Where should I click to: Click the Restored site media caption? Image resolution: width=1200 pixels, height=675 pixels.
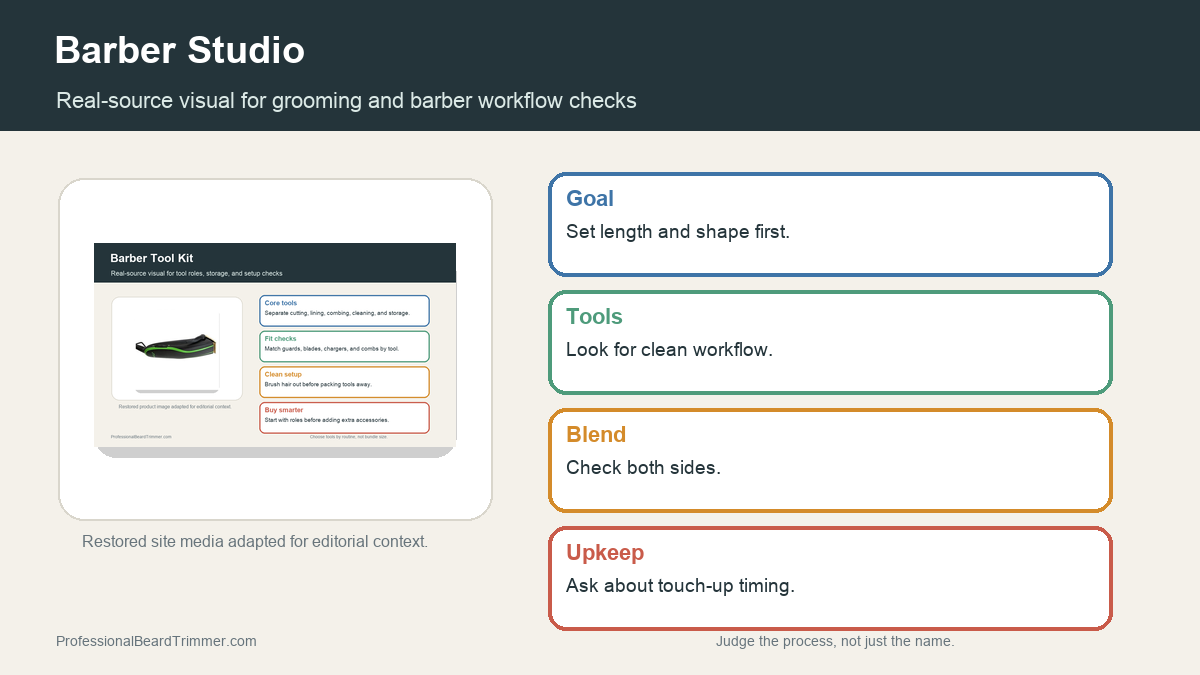pyautogui.click(x=255, y=541)
